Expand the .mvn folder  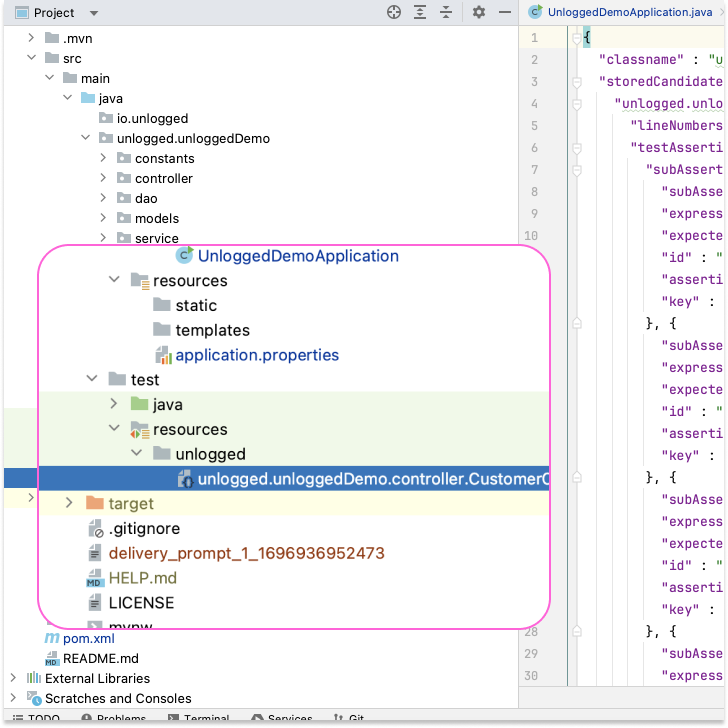coord(31,38)
